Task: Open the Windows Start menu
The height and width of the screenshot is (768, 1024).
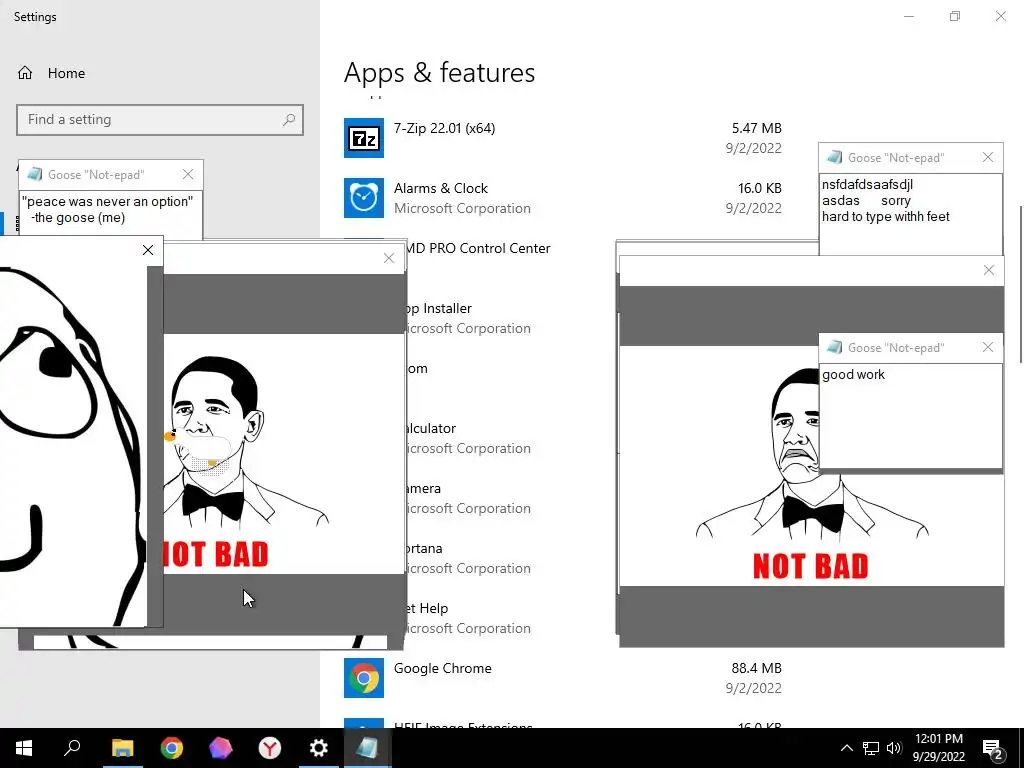Action: pyautogui.click(x=24, y=748)
